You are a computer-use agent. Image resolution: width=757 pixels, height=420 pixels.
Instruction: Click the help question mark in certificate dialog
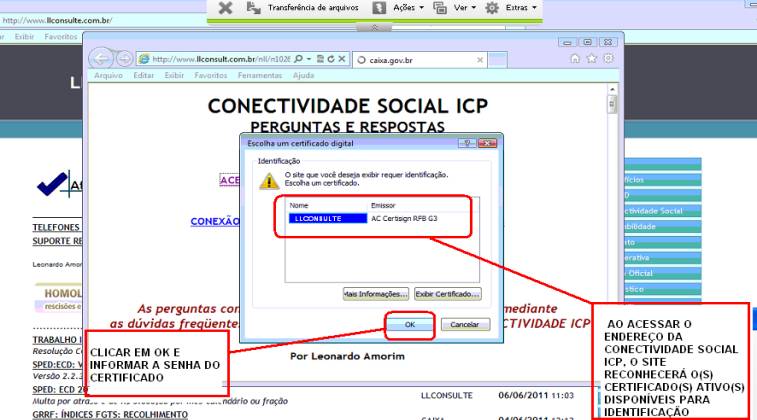pos(467,143)
